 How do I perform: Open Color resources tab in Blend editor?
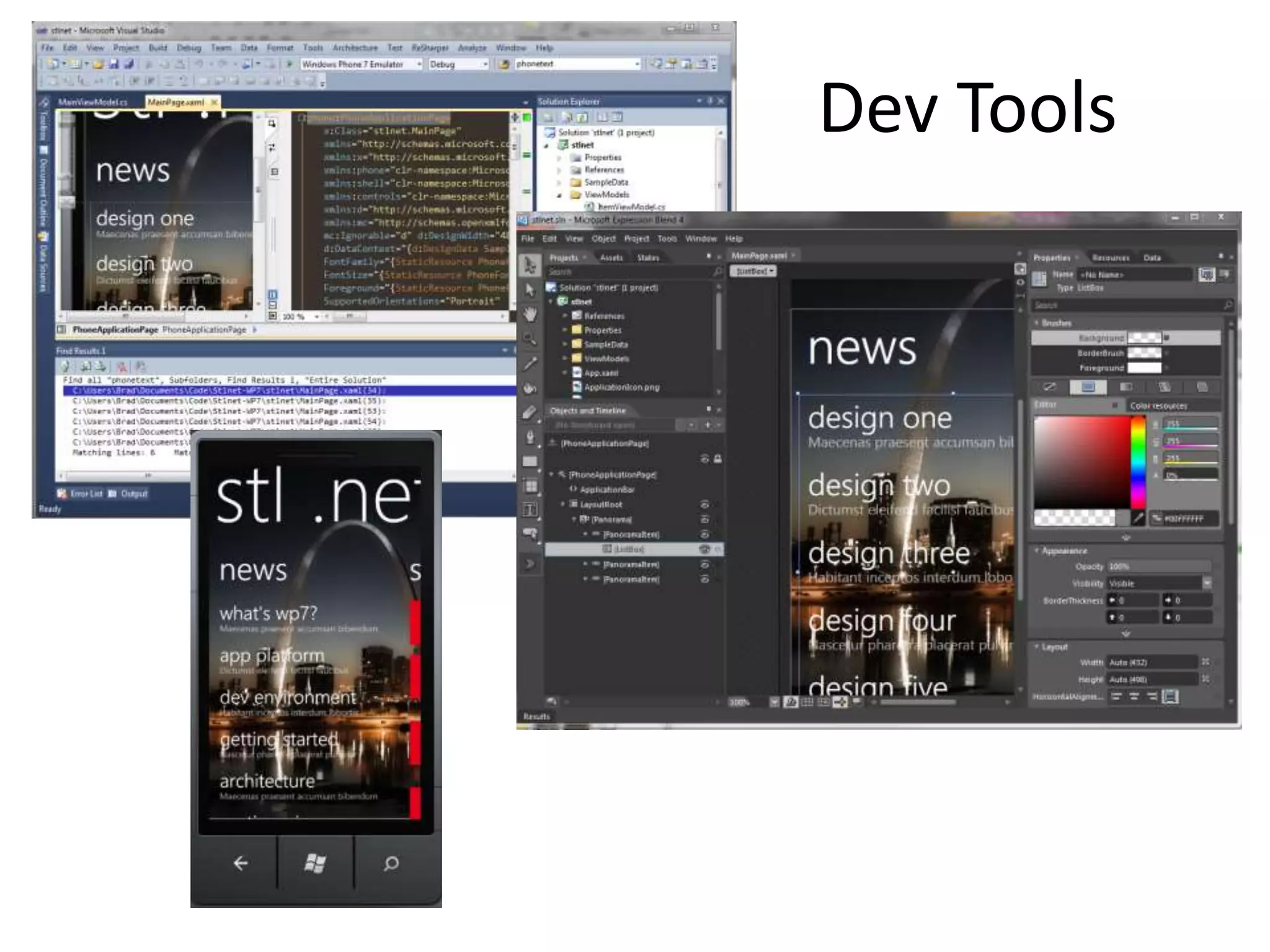pyautogui.click(x=1158, y=405)
